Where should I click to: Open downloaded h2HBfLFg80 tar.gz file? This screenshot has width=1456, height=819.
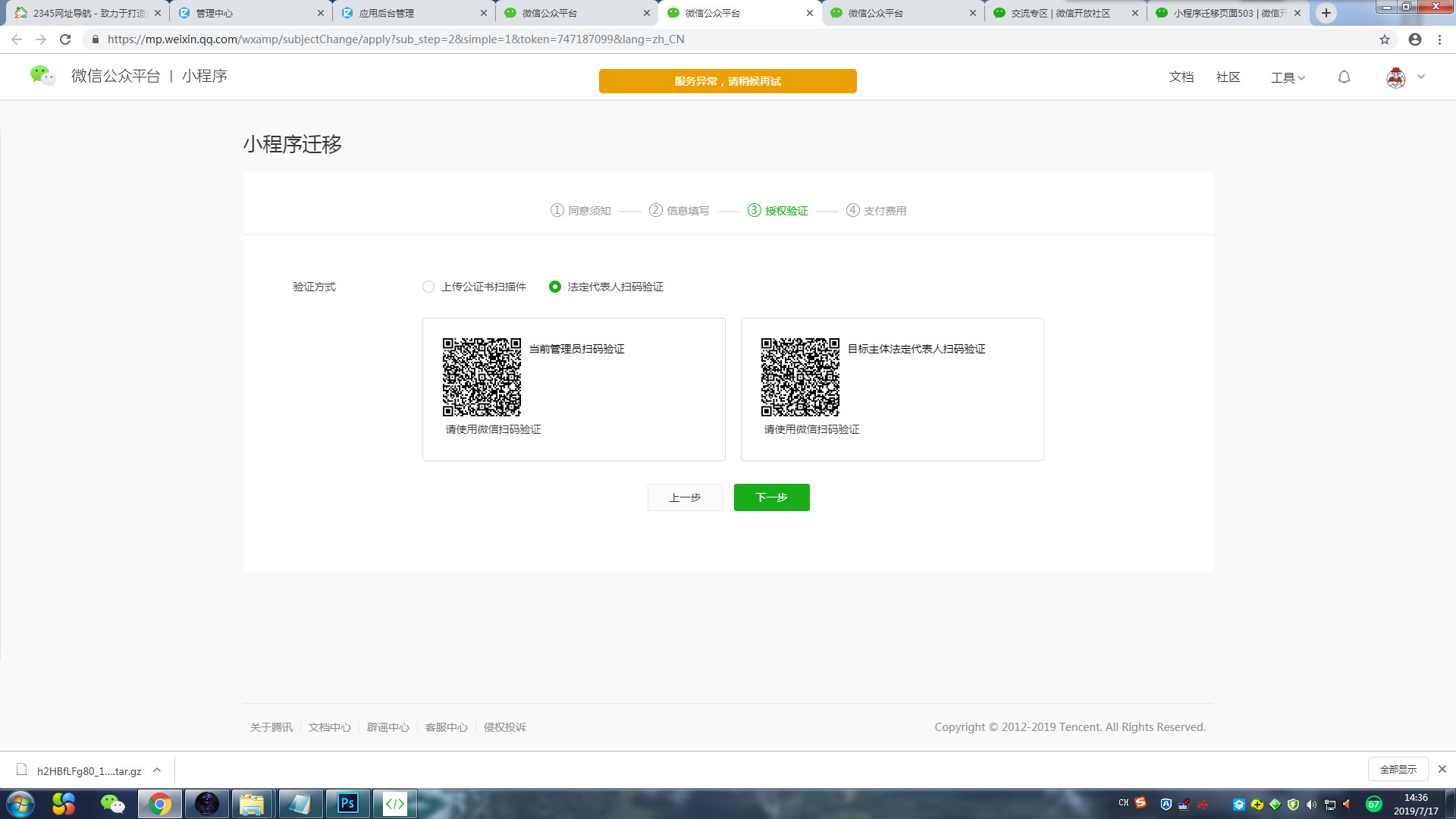point(80,770)
